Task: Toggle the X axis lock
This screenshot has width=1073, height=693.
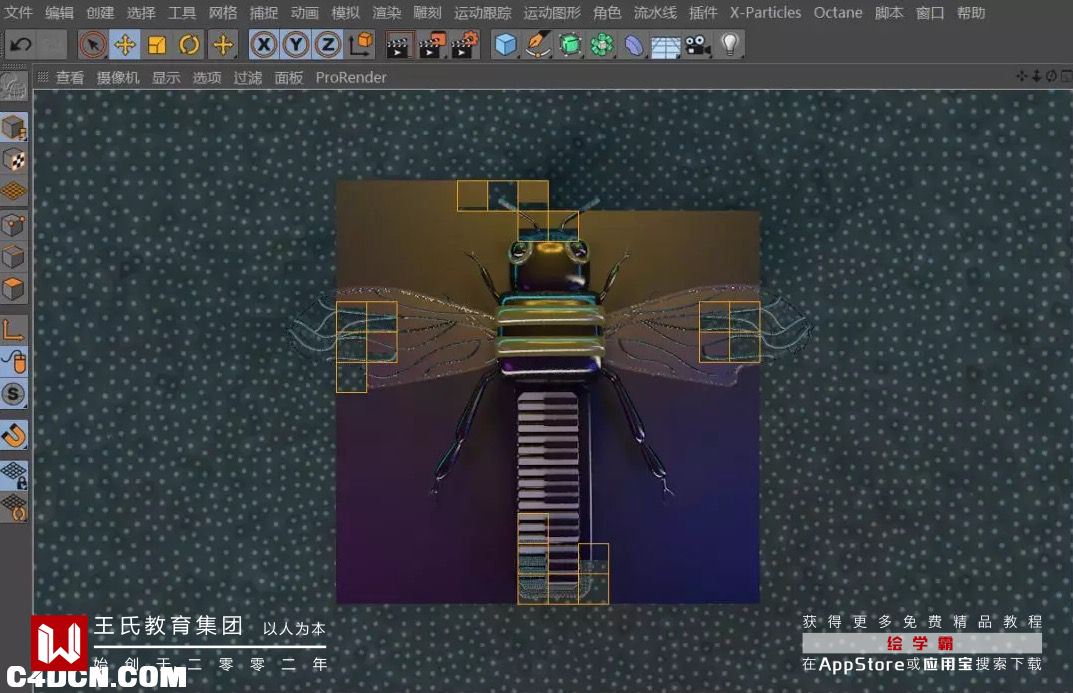Action: 264,45
